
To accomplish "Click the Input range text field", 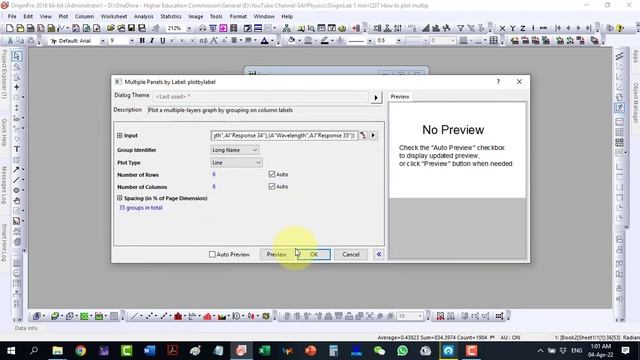I will [x=284, y=135].
